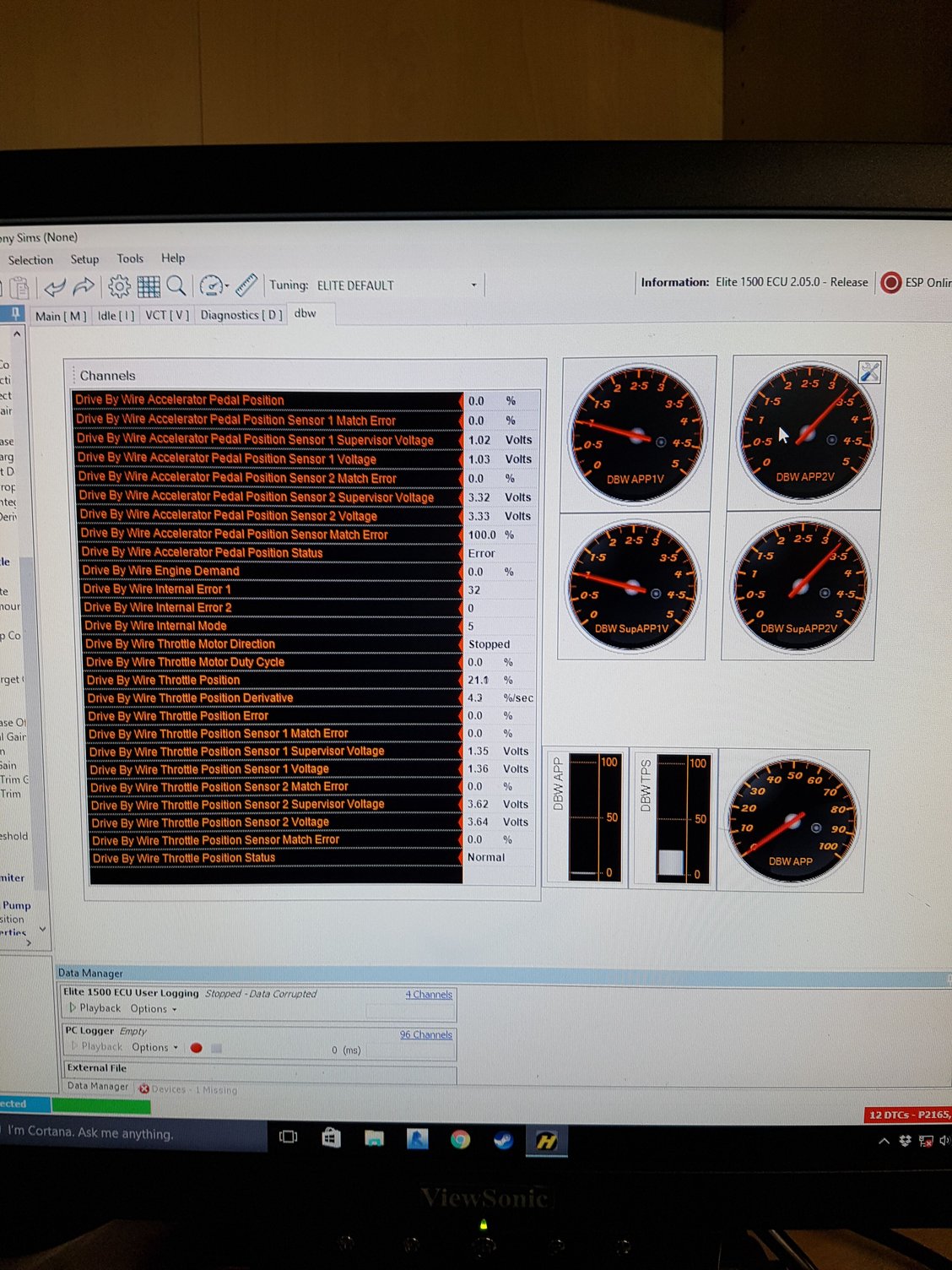
Task: Open the Tools menu
Action: 130,258
